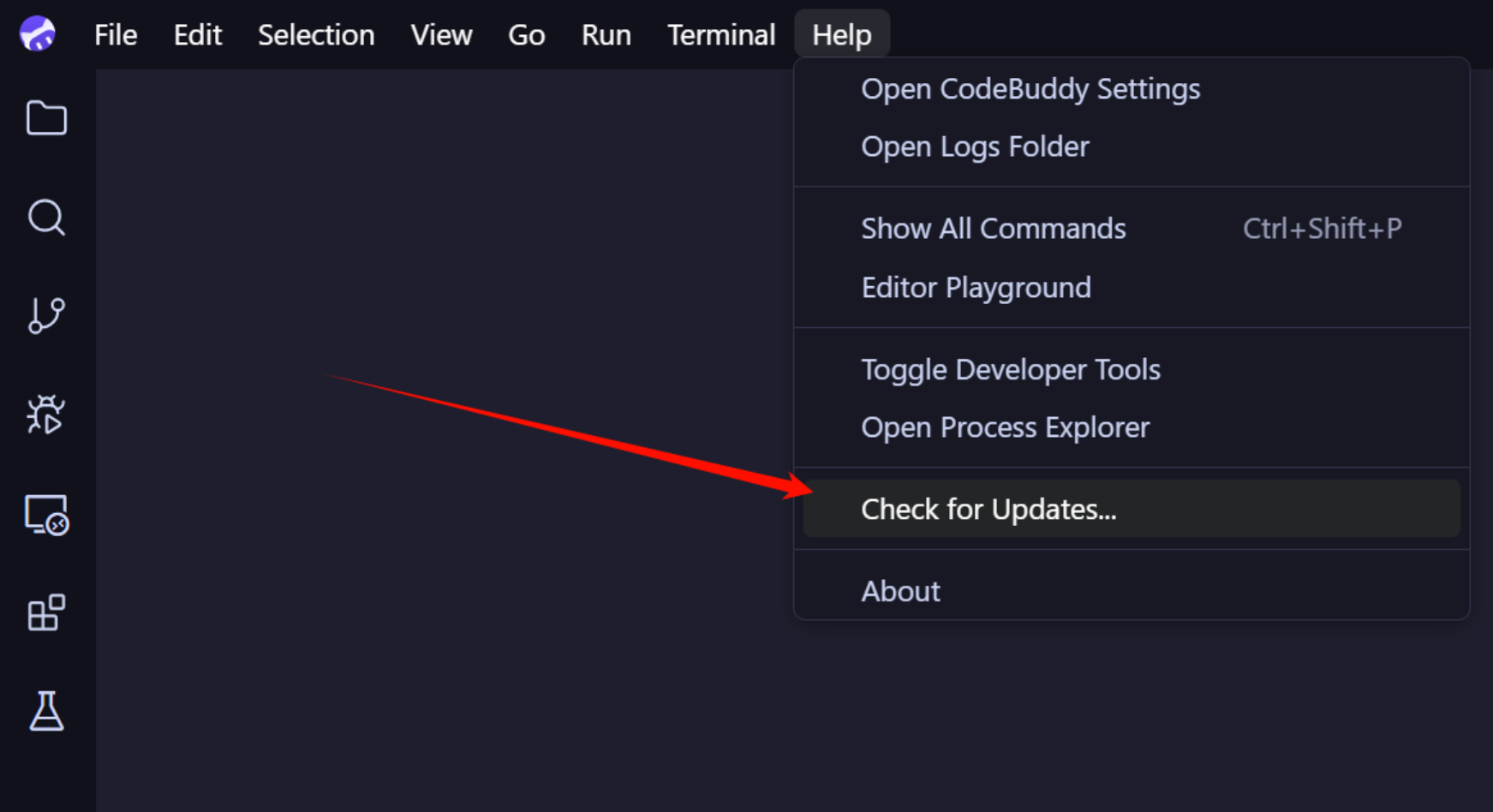
Task: Open the Run menu
Action: (x=606, y=35)
